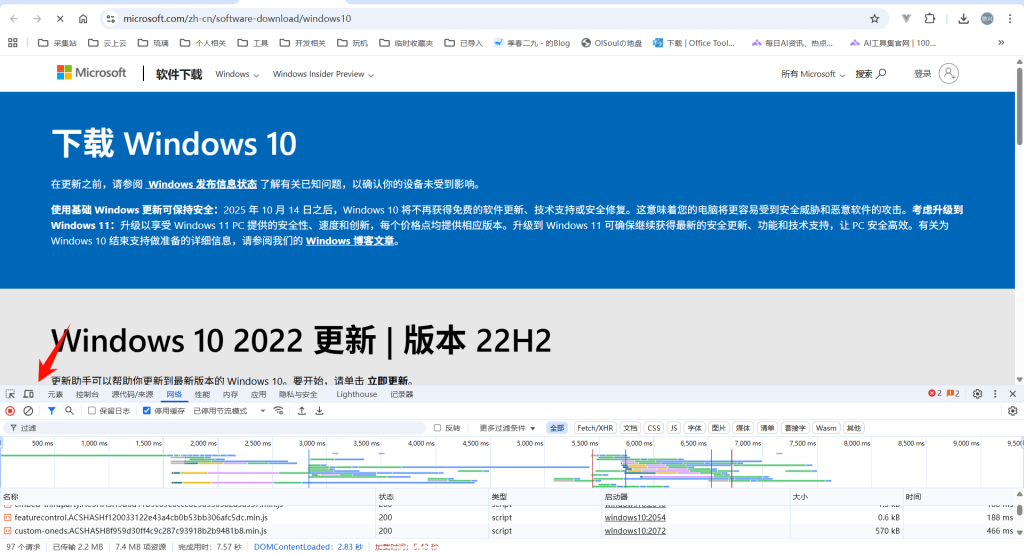Switch to the Lighthouse tab

point(357,394)
